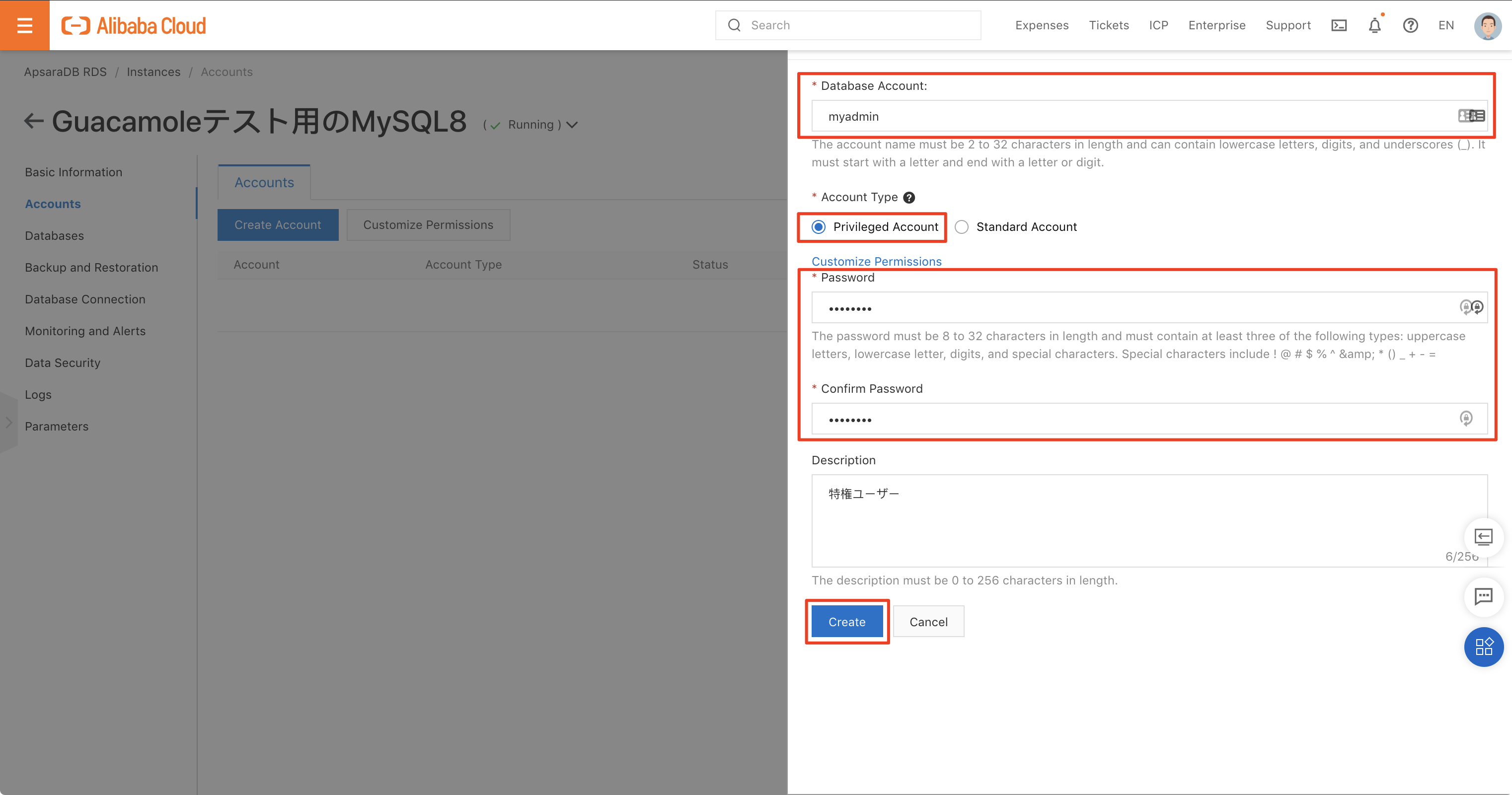
Task: Click the back arrow beside the instance name
Action: click(x=33, y=121)
